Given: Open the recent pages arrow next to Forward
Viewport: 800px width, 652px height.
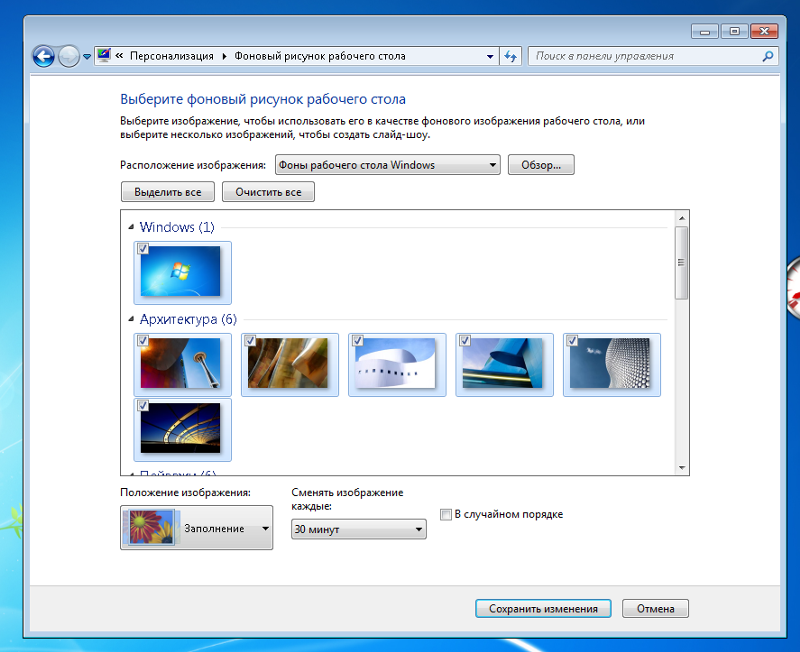Looking at the screenshot, I should tap(87, 57).
